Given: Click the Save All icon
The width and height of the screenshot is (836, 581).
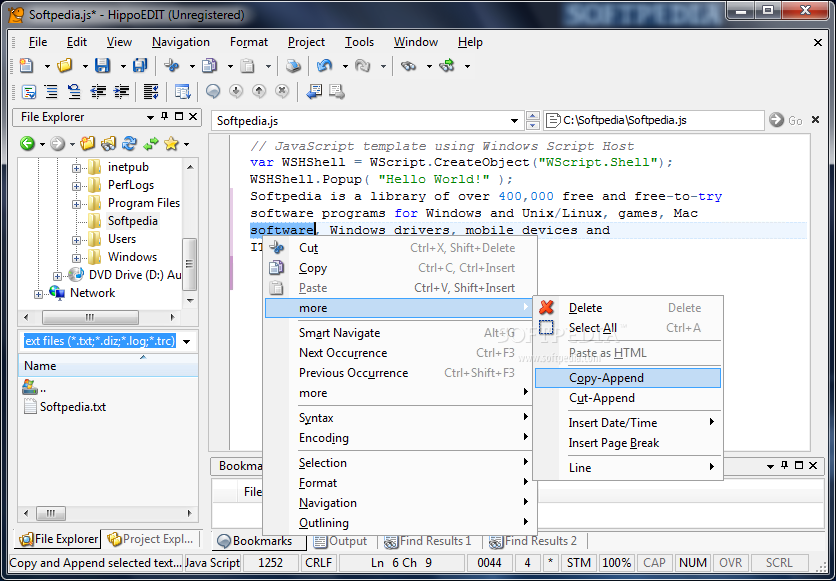Looking at the screenshot, I should 140,66.
